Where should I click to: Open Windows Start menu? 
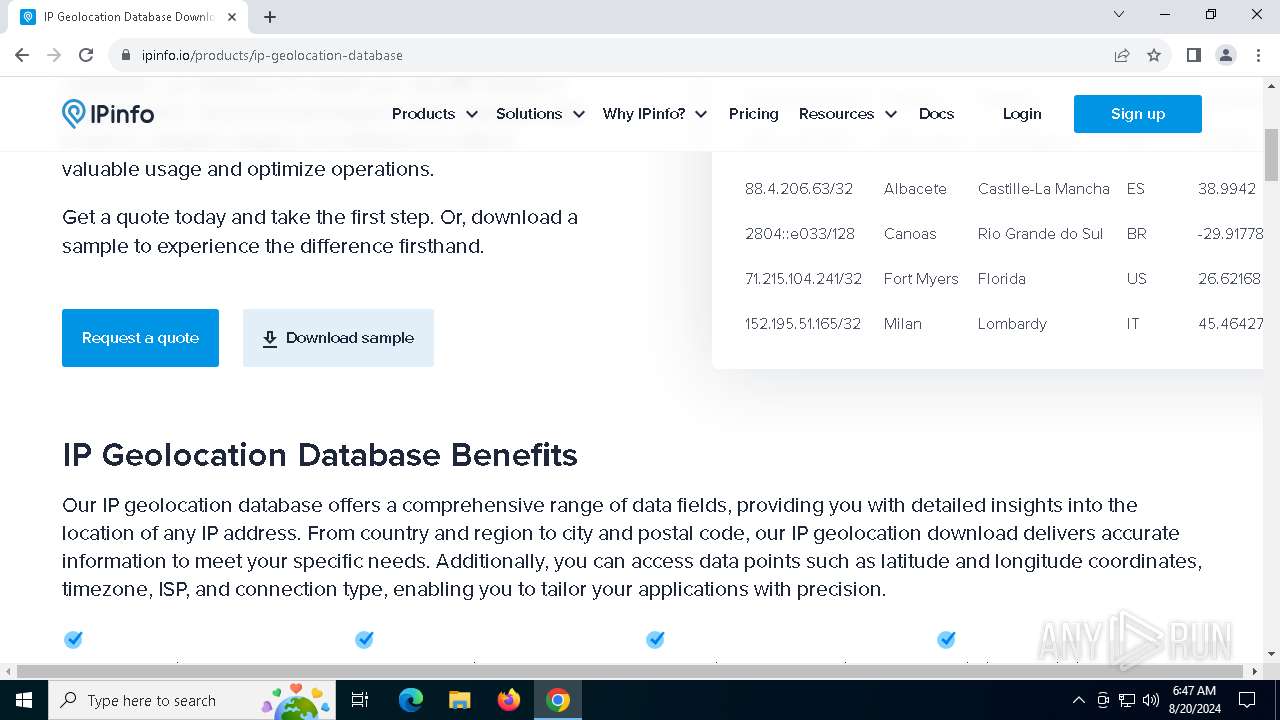23,700
